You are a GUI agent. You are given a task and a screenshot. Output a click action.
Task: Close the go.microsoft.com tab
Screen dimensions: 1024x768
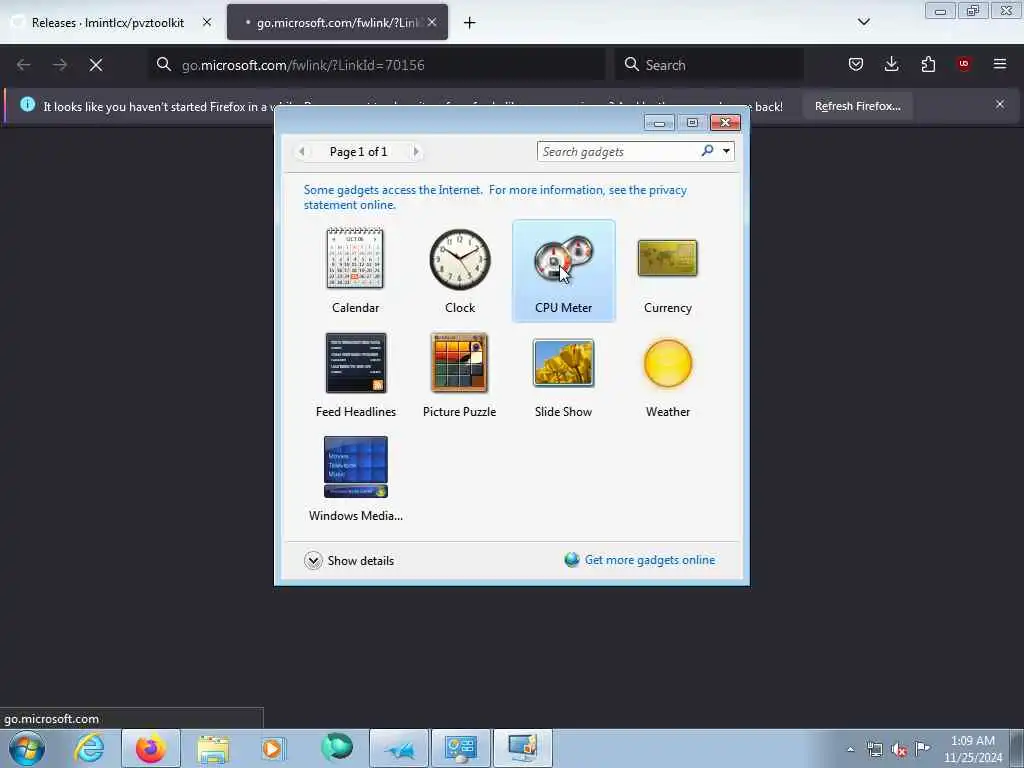coord(432,22)
